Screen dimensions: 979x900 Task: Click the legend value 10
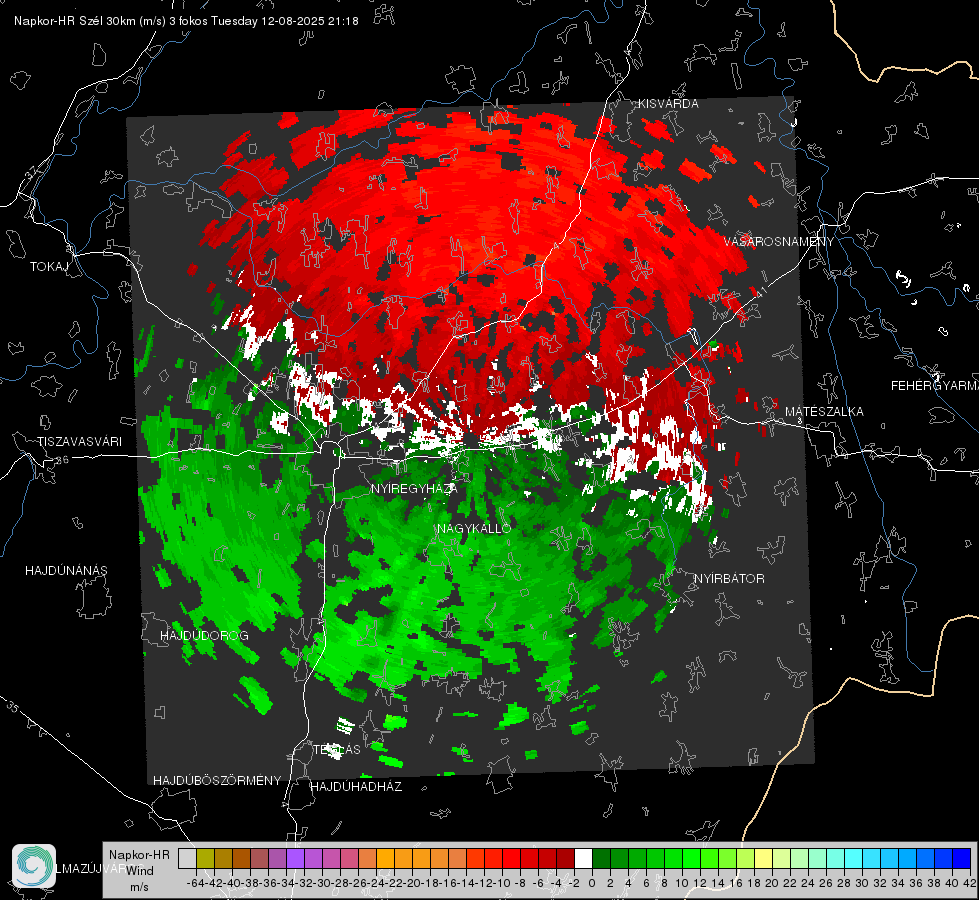(682, 883)
